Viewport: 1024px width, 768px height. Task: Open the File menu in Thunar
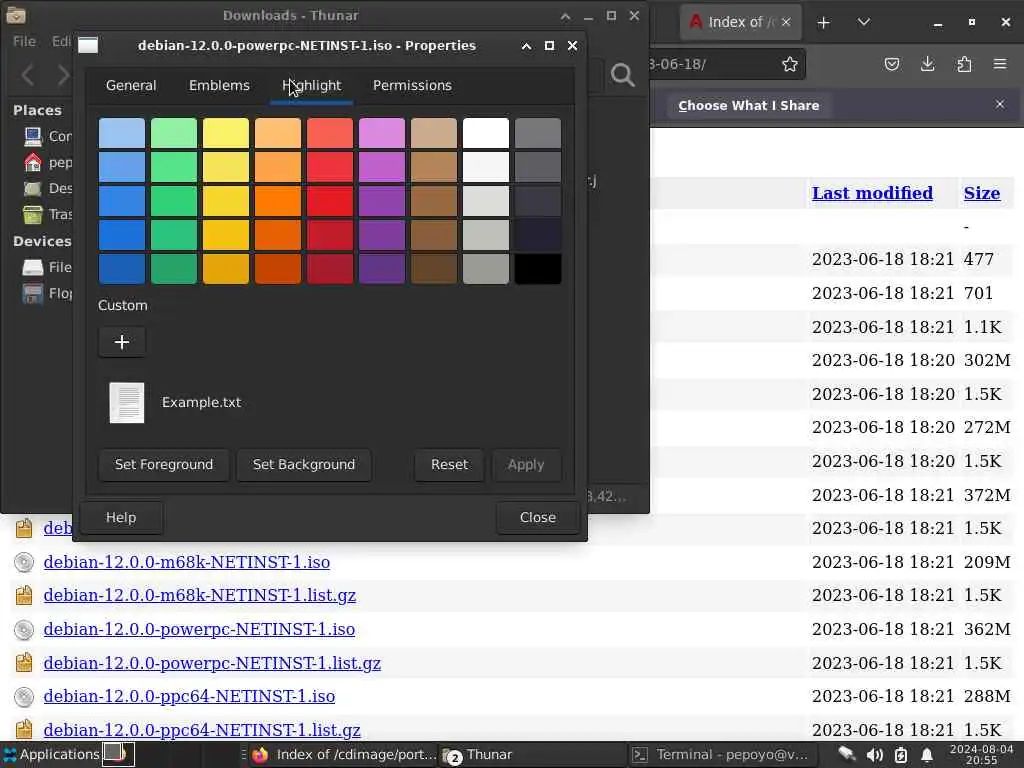(25, 41)
